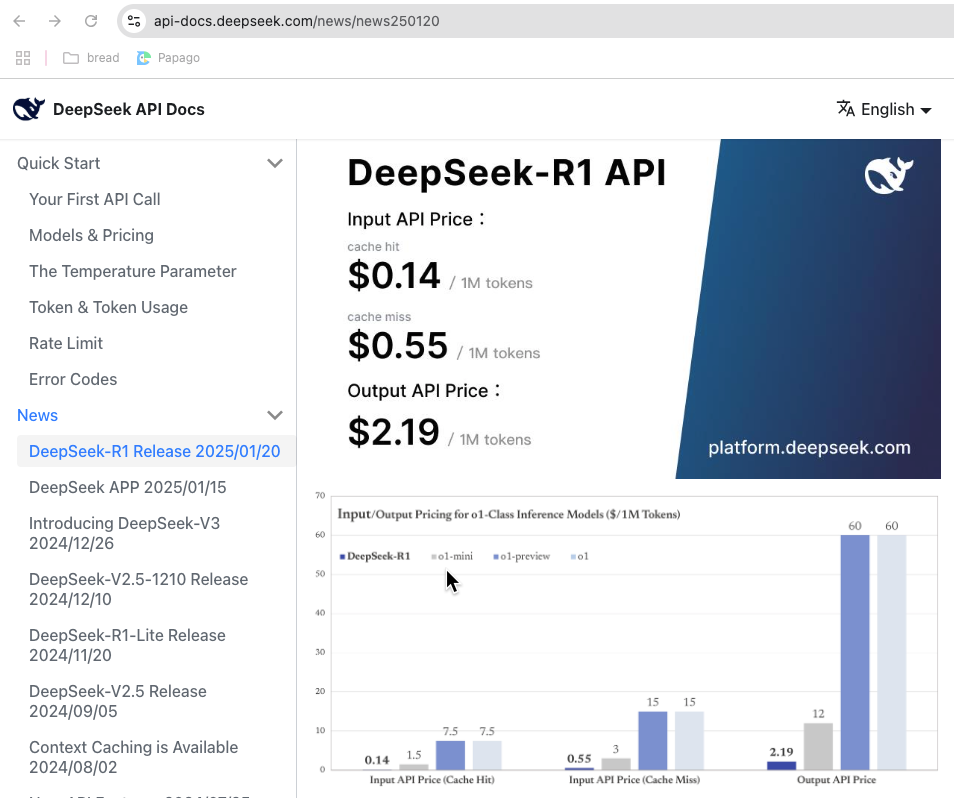Click platform.deepseek.com text on banner

[809, 448]
